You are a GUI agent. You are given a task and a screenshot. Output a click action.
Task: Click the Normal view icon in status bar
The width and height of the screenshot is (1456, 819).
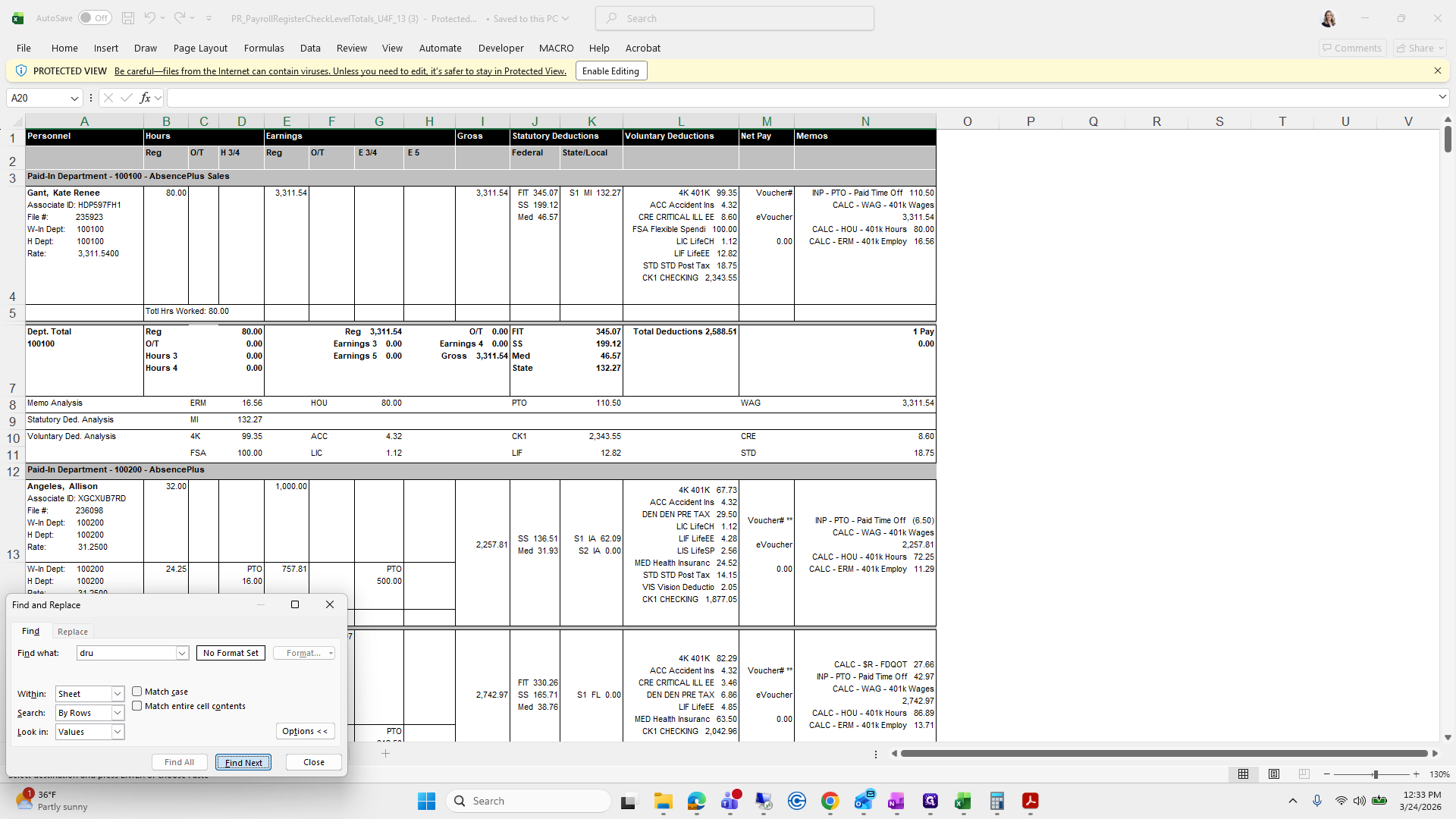(x=1243, y=774)
